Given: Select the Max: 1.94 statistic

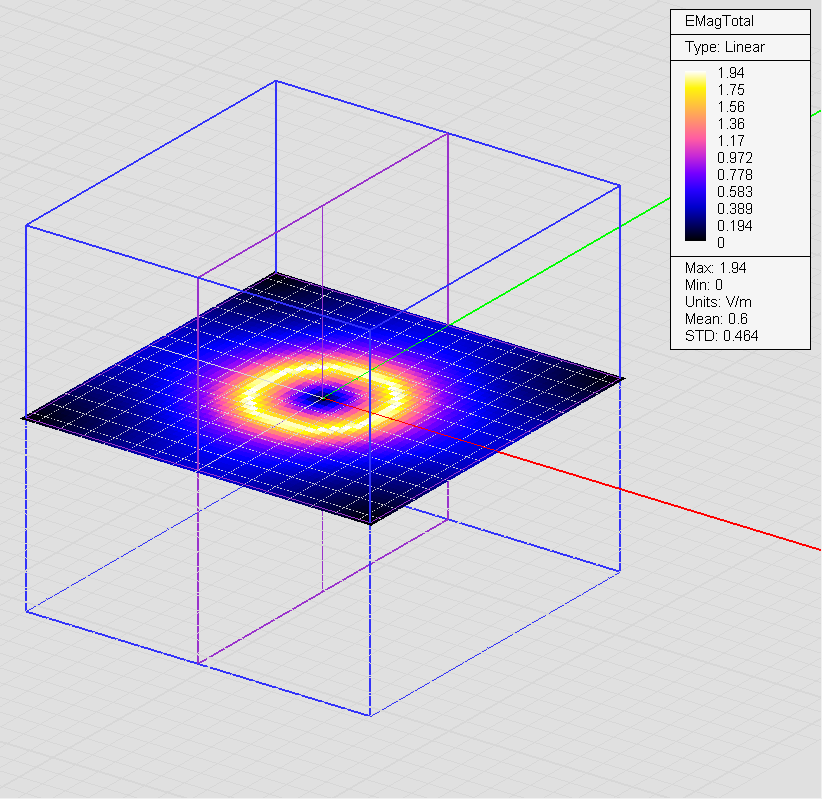Looking at the screenshot, I should tap(715, 268).
